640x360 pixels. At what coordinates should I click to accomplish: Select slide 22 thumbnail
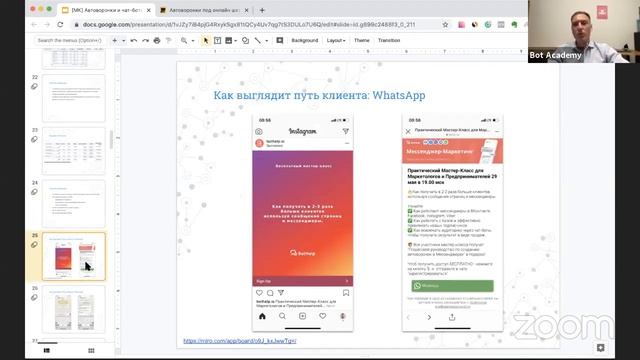[x=73, y=98]
